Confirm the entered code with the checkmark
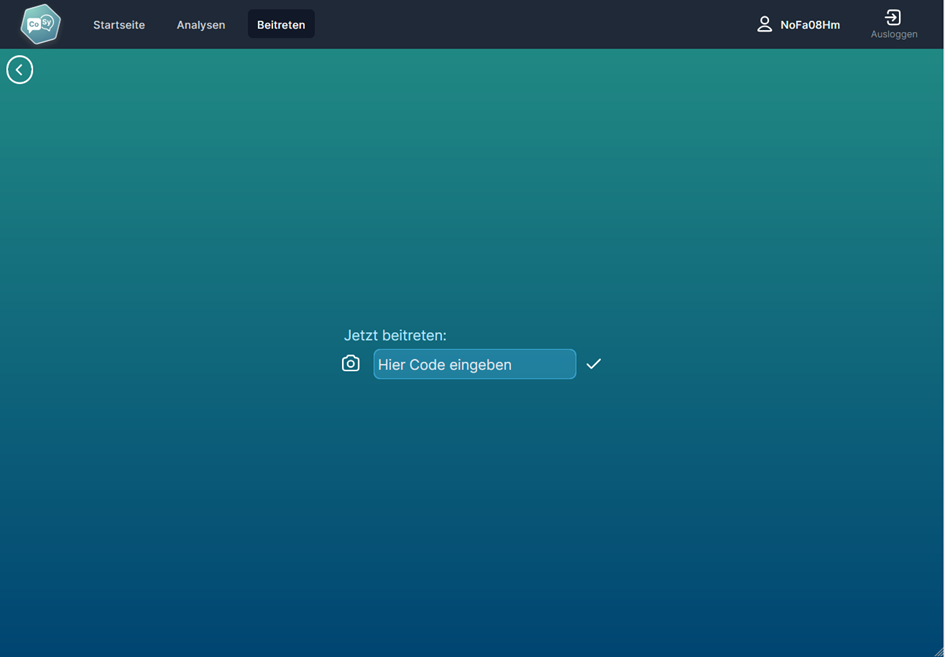Viewport: 945px width, 657px height. [x=594, y=364]
